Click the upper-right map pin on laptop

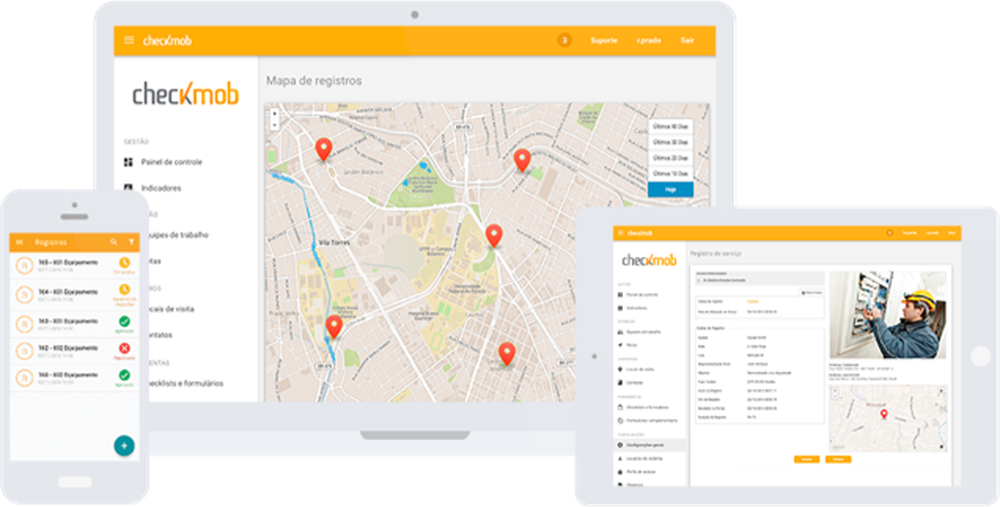[522, 160]
